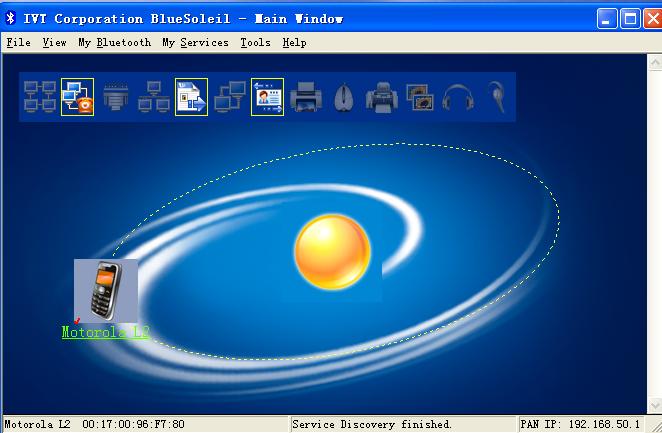Maximize the BlueSoleil main window
The height and width of the screenshot is (433, 662).
coord(630,19)
